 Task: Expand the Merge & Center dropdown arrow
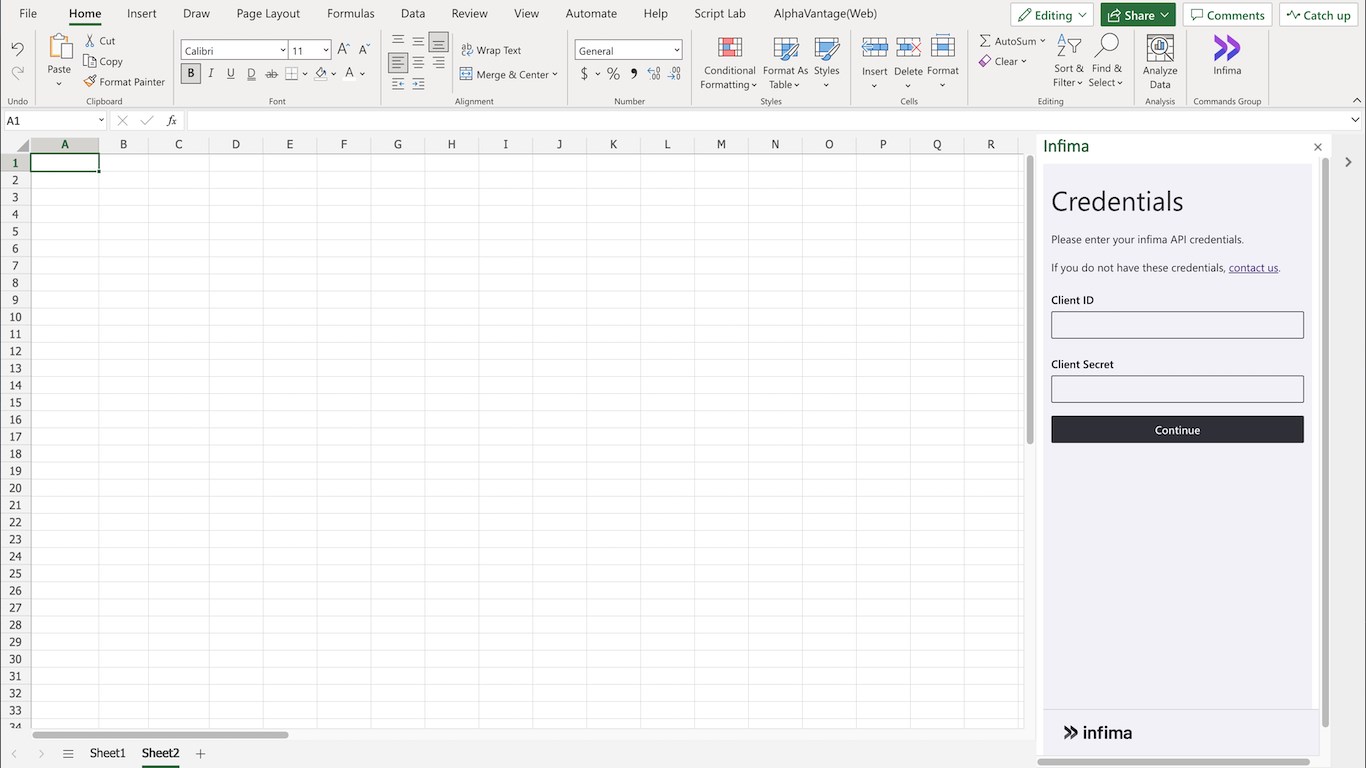[x=555, y=74]
